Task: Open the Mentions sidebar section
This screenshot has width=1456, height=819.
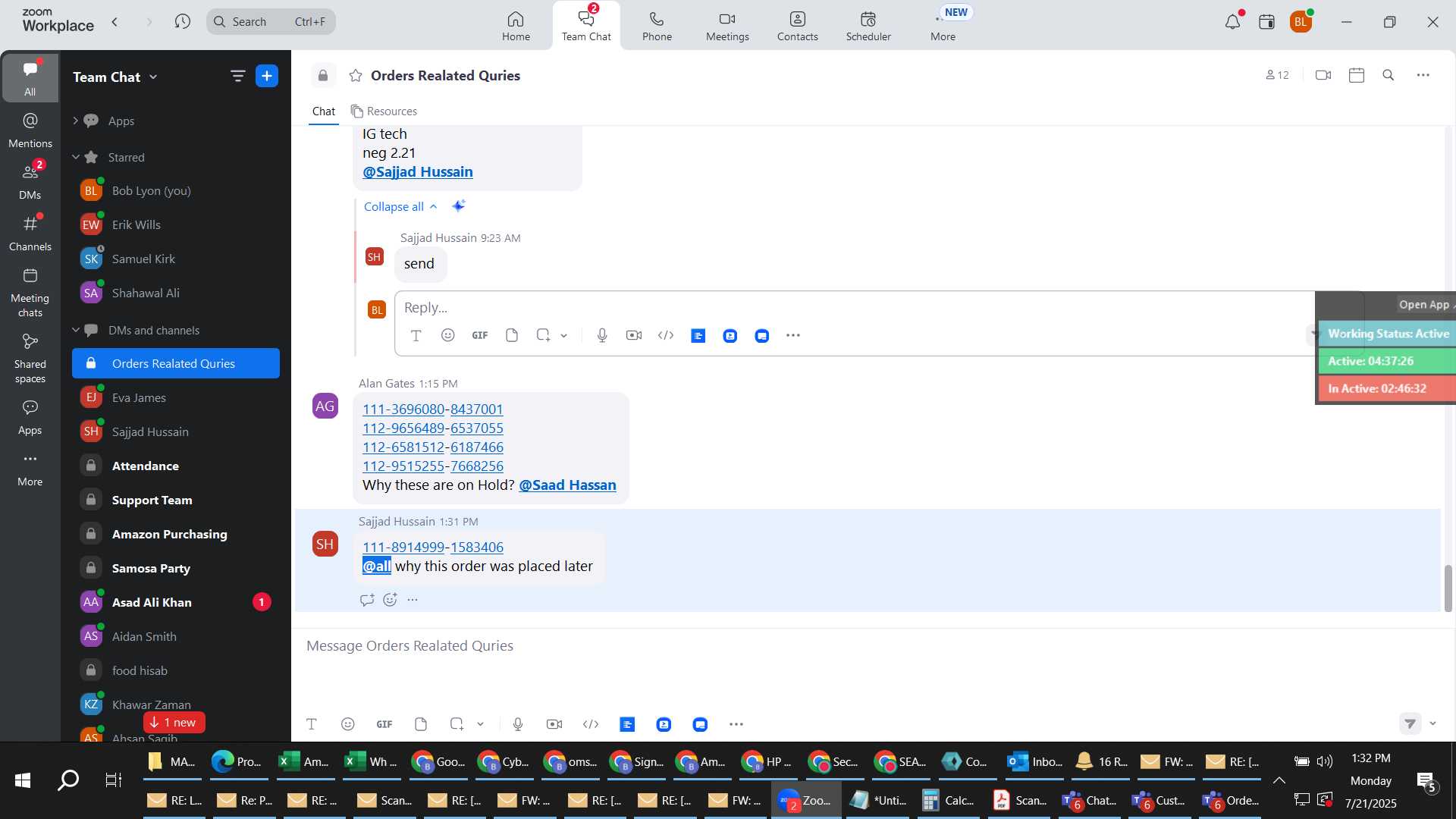Action: pyautogui.click(x=30, y=130)
